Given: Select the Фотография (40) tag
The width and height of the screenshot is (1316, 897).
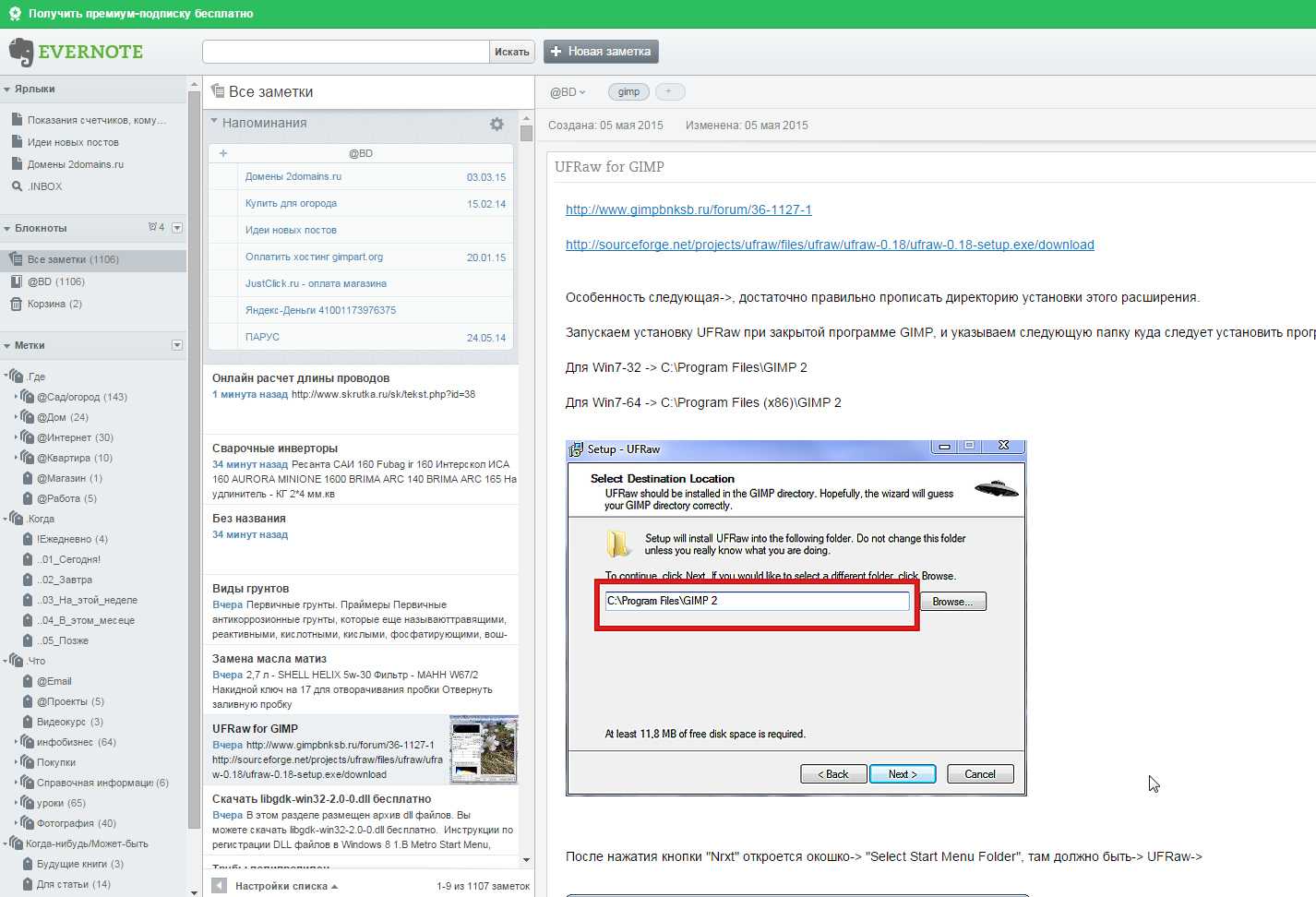Looking at the screenshot, I should 77,823.
